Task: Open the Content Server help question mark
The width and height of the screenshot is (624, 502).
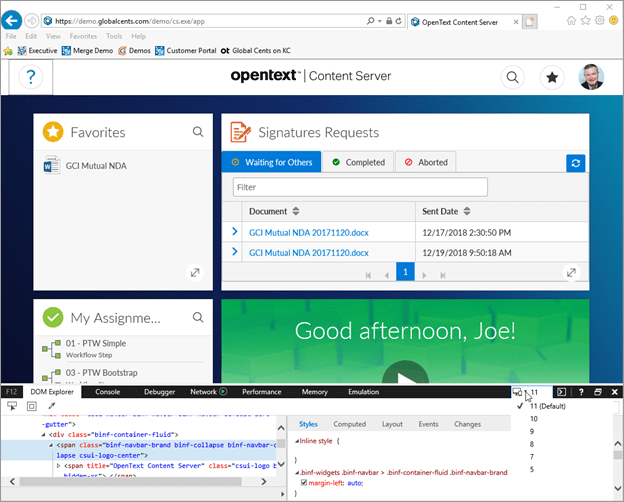Action: pyautogui.click(x=31, y=77)
